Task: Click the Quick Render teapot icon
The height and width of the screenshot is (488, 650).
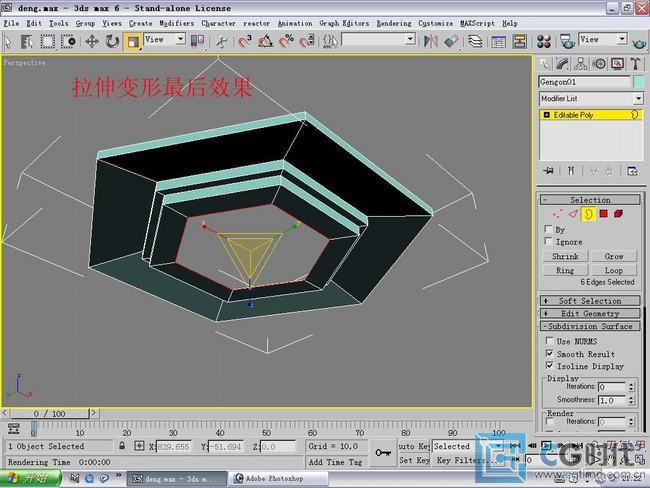Action: 639,42
